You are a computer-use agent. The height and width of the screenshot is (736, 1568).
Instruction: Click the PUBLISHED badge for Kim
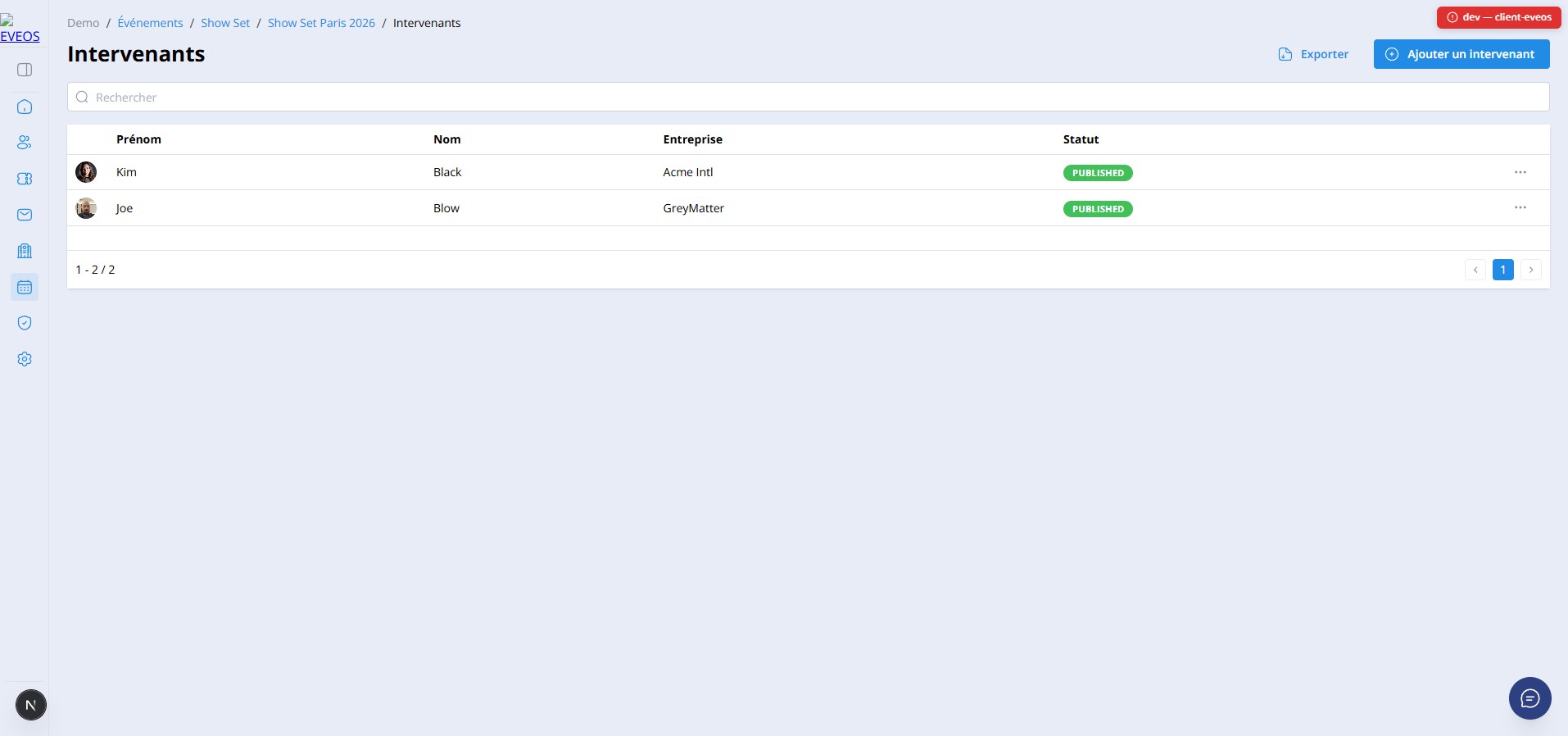click(x=1098, y=173)
